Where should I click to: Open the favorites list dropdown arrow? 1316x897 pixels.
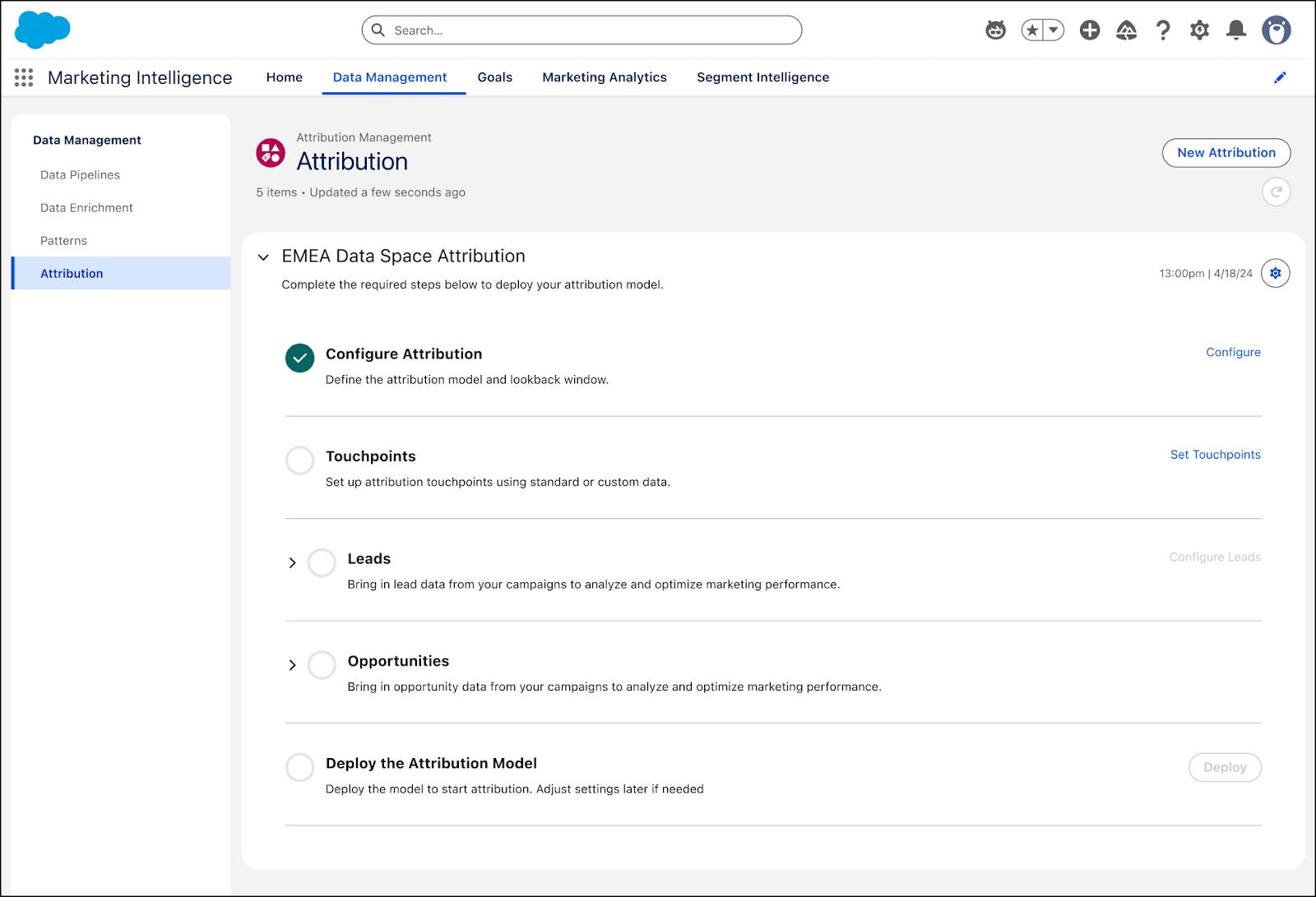[1054, 30]
